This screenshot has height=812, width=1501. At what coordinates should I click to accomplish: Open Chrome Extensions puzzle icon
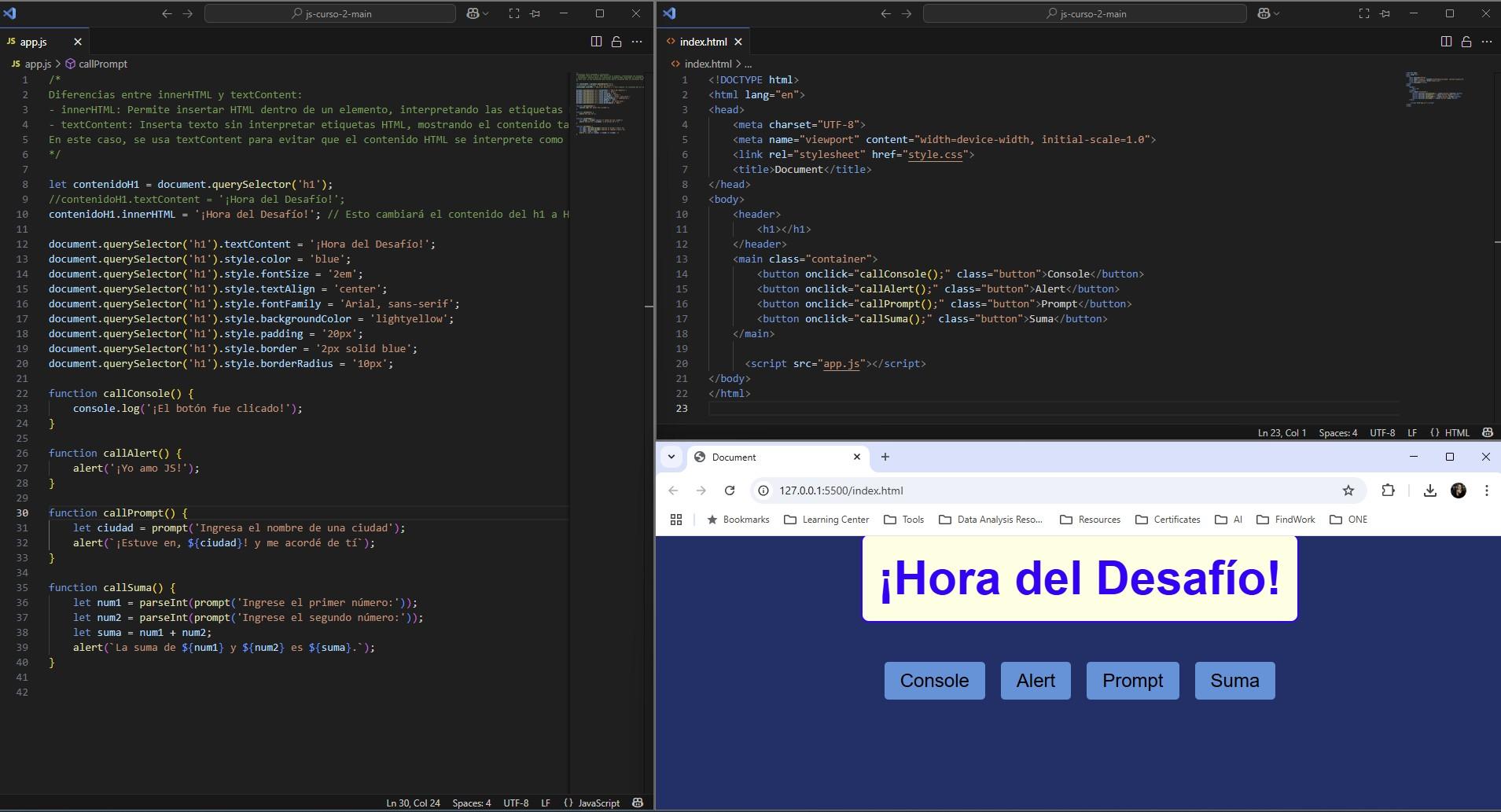click(x=1388, y=491)
